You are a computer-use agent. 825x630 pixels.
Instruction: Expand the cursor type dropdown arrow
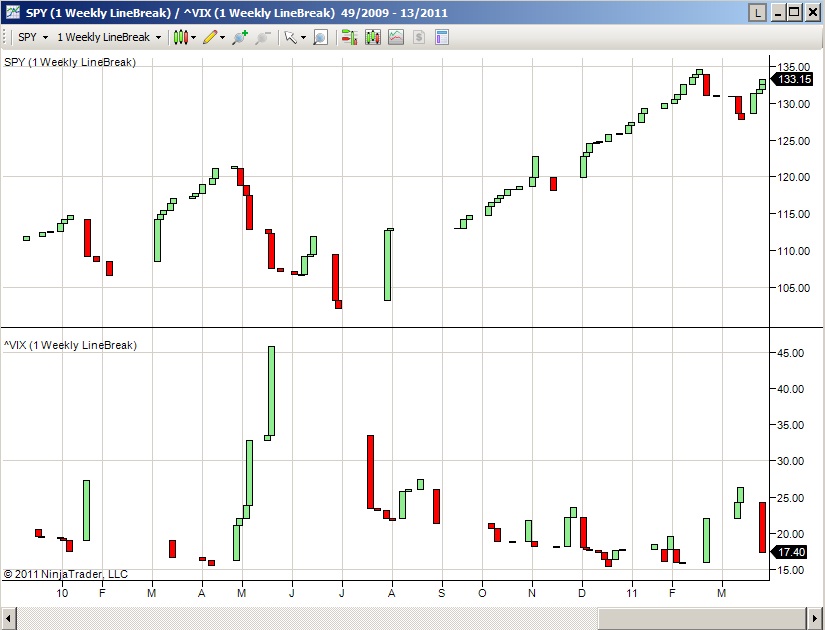pos(303,37)
